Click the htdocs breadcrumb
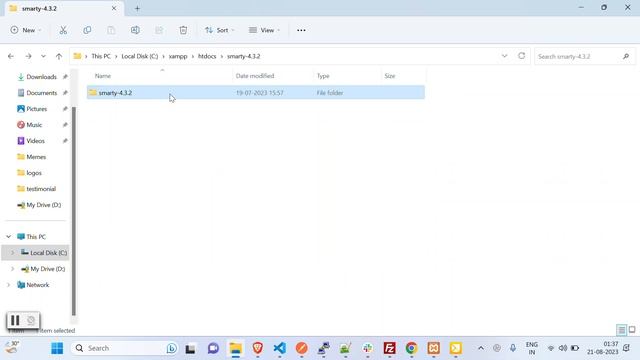 (x=207, y=56)
